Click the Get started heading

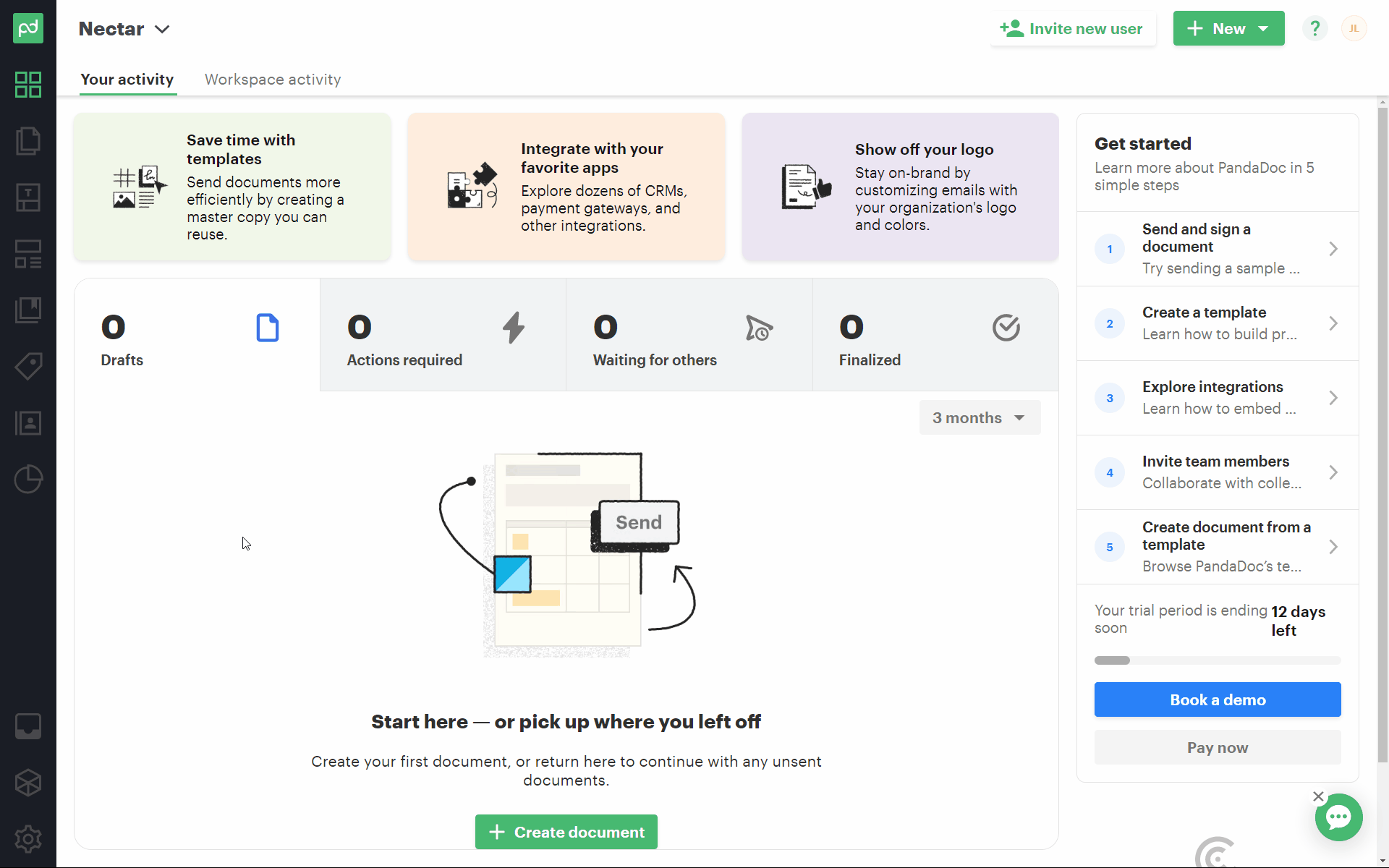(1142, 144)
